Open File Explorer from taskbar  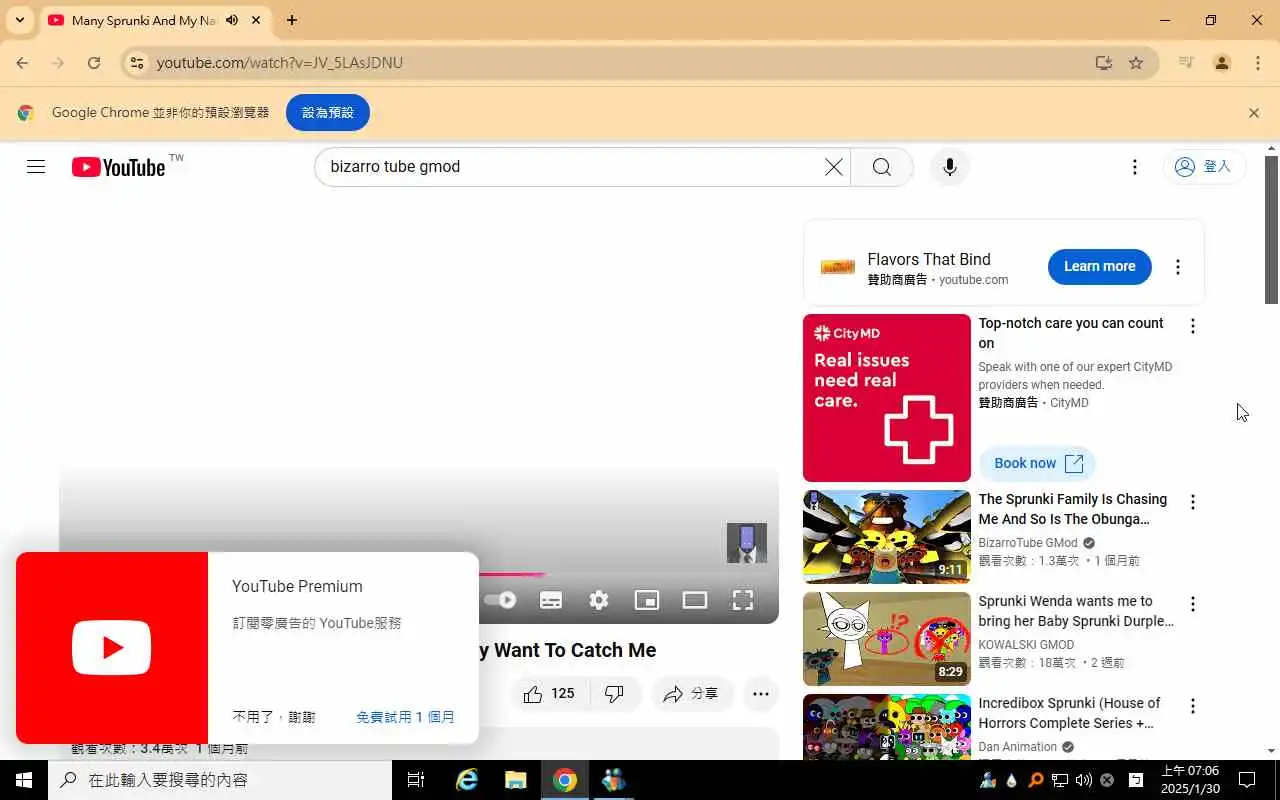[x=515, y=780]
